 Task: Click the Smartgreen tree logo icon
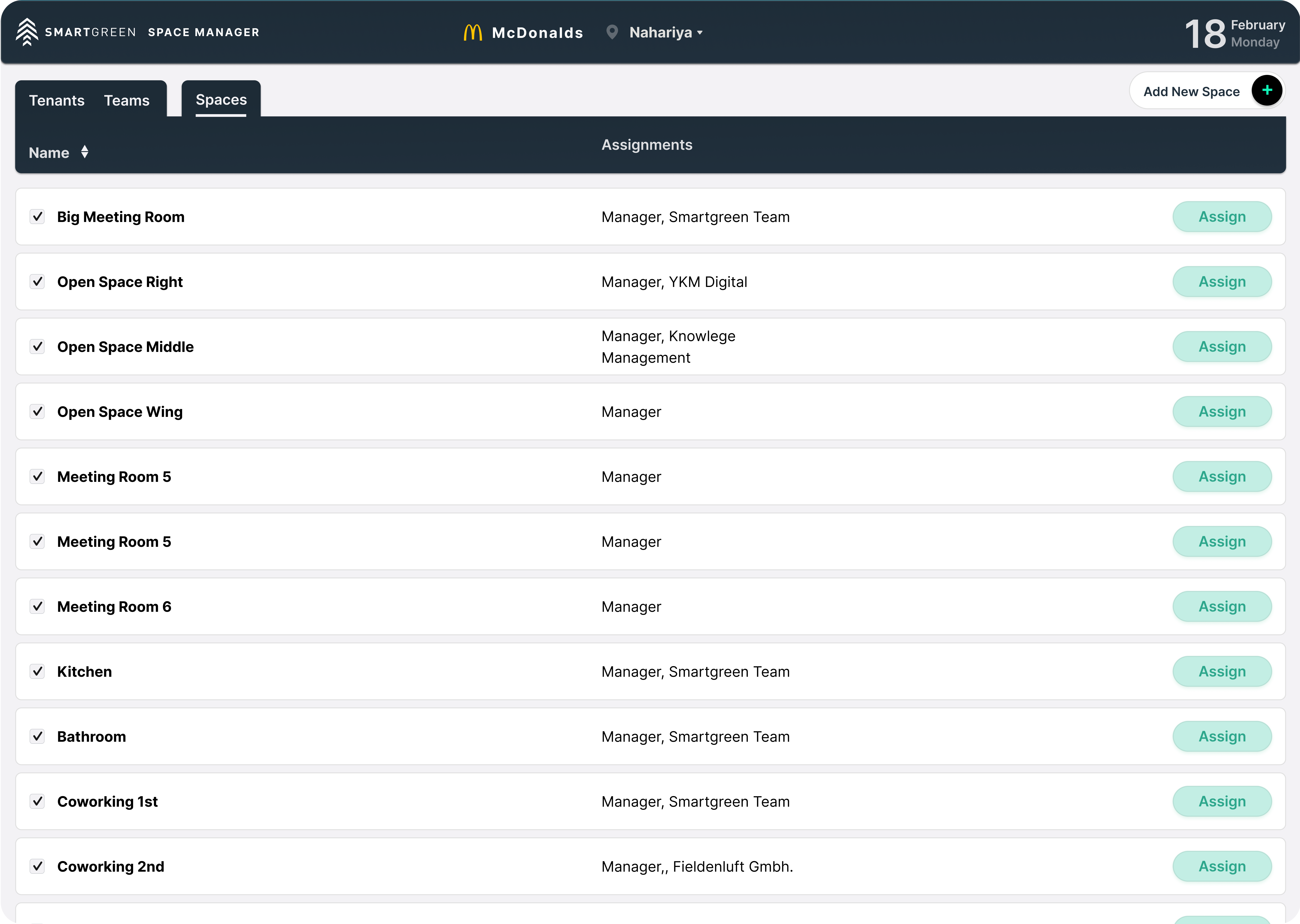(27, 32)
